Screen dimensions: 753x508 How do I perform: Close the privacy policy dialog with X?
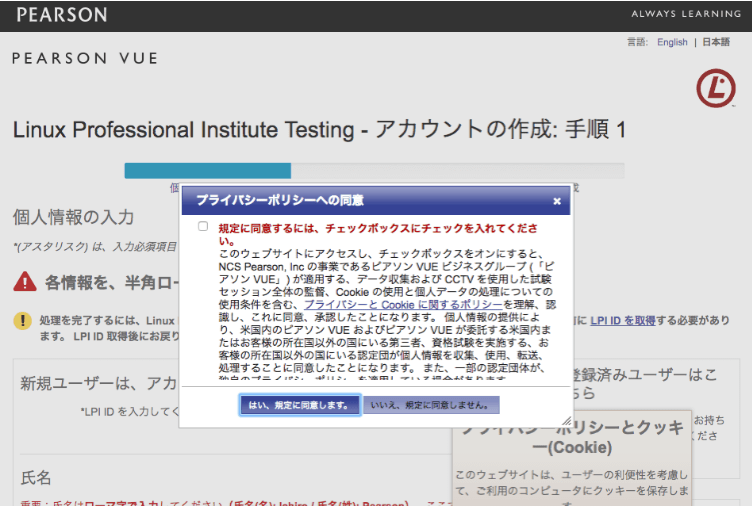click(x=557, y=201)
